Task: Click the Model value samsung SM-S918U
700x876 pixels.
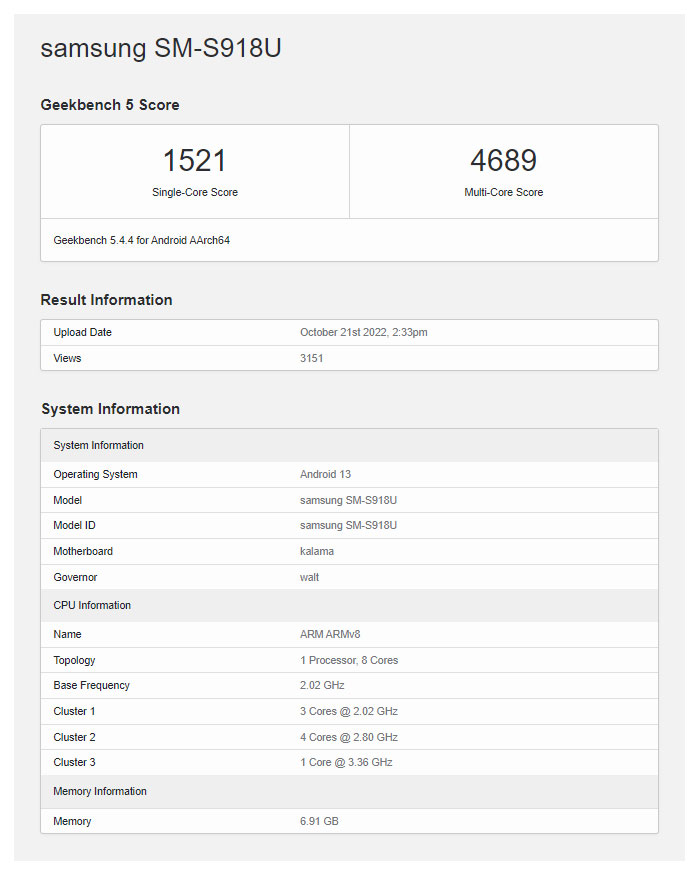Action: point(348,500)
